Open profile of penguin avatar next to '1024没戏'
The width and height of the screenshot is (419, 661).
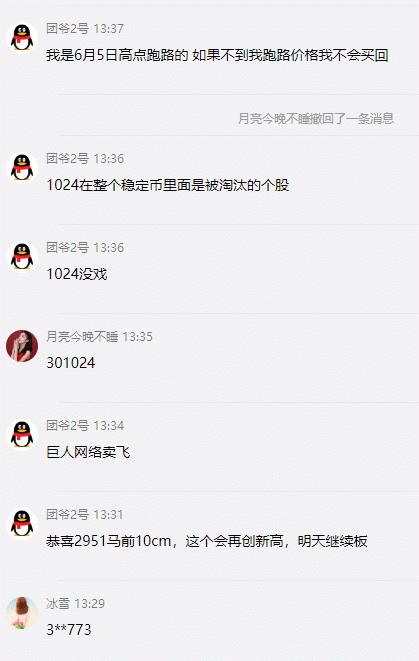coord(22,256)
